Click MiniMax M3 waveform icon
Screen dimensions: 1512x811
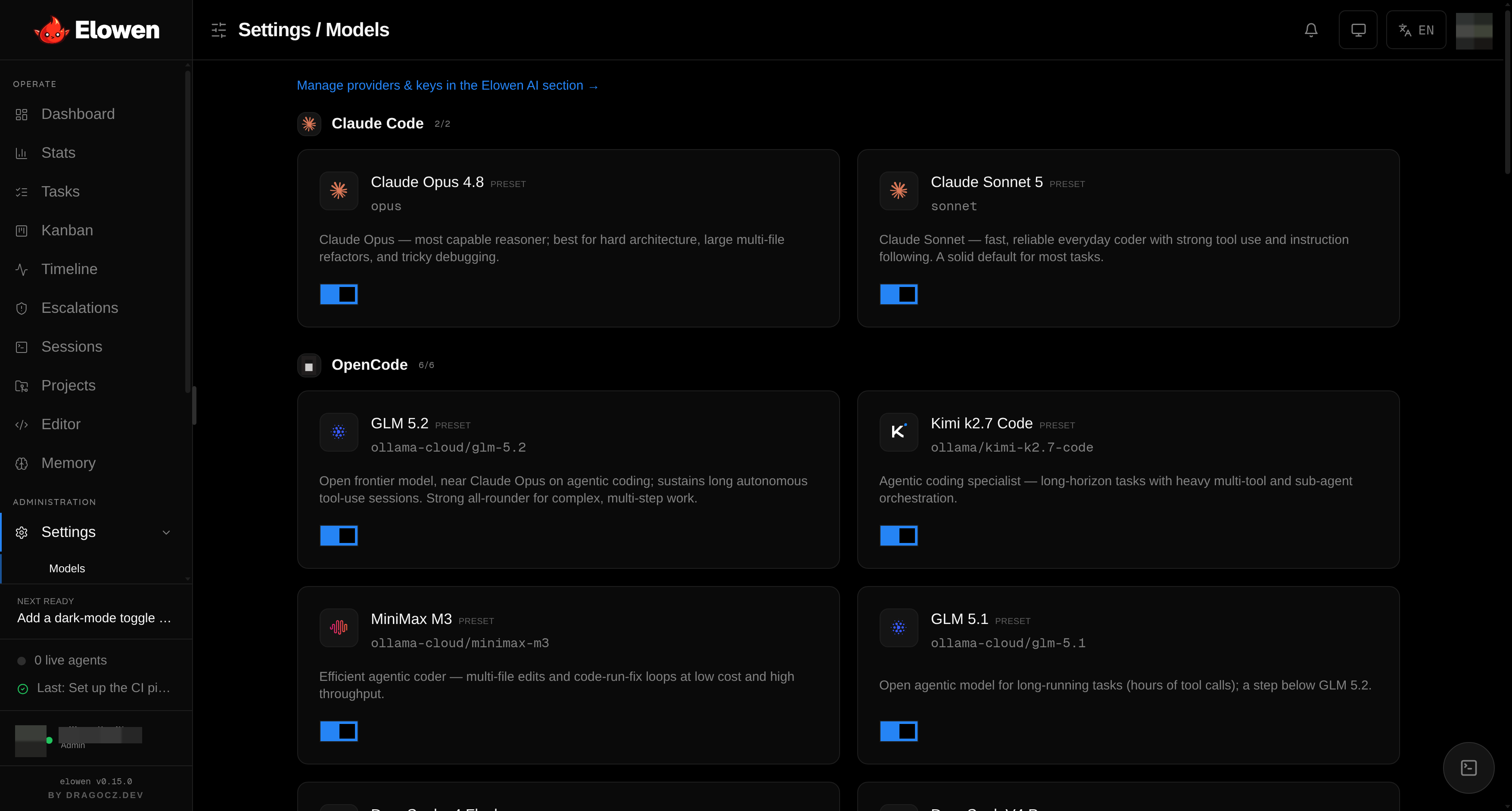tap(339, 627)
